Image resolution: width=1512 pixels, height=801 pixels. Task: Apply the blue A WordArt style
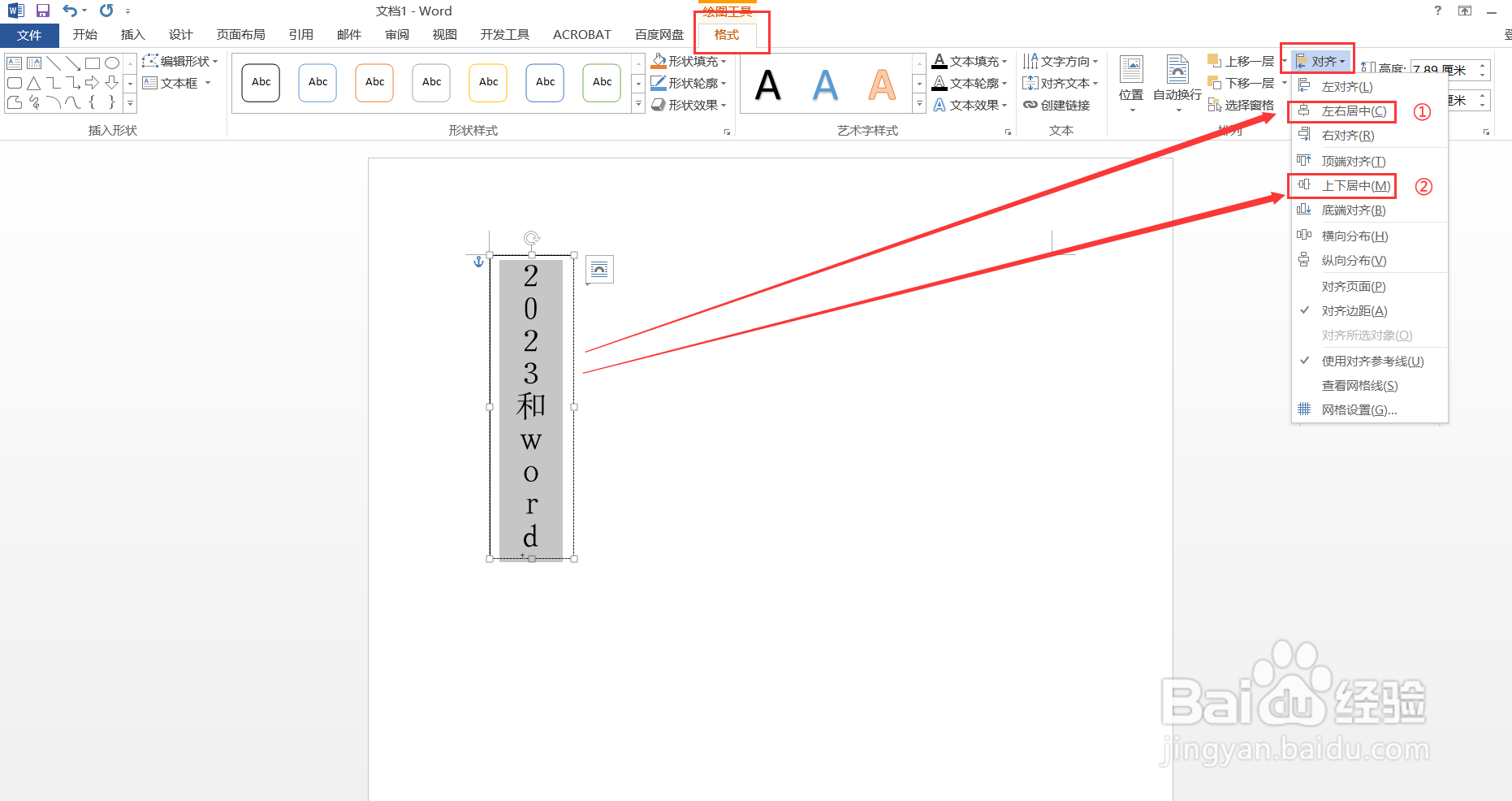[825, 84]
